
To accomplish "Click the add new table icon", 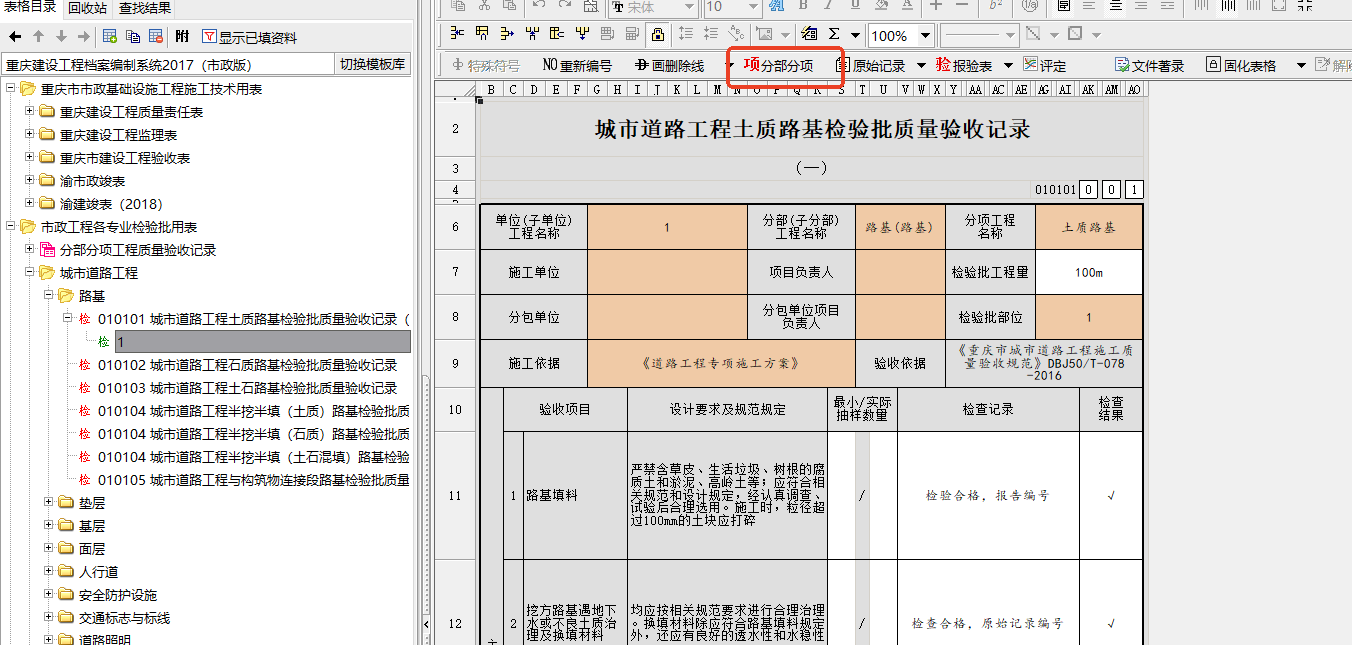I will 110,37.
